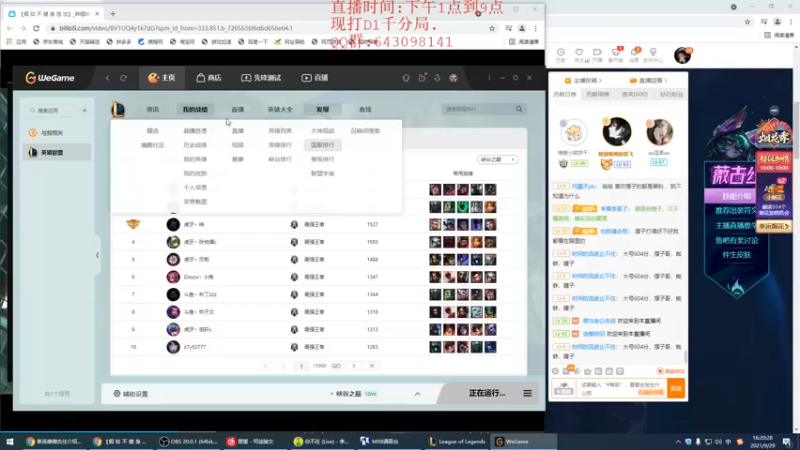The image size is (800, 450).
Task: Open the 先锋测试 tab
Action: click(261, 78)
